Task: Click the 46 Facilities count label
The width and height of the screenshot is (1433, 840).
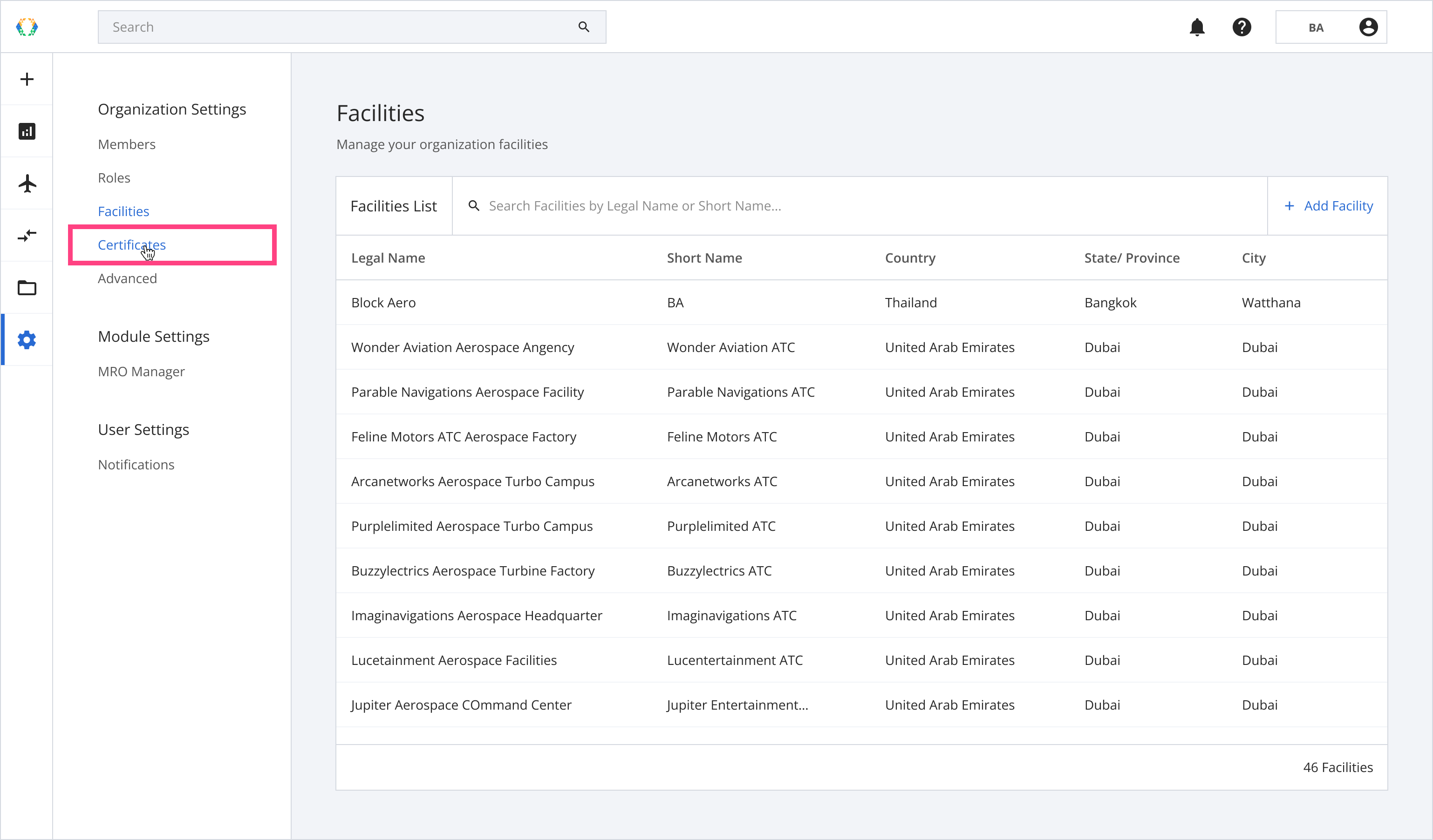Action: coord(1338,768)
